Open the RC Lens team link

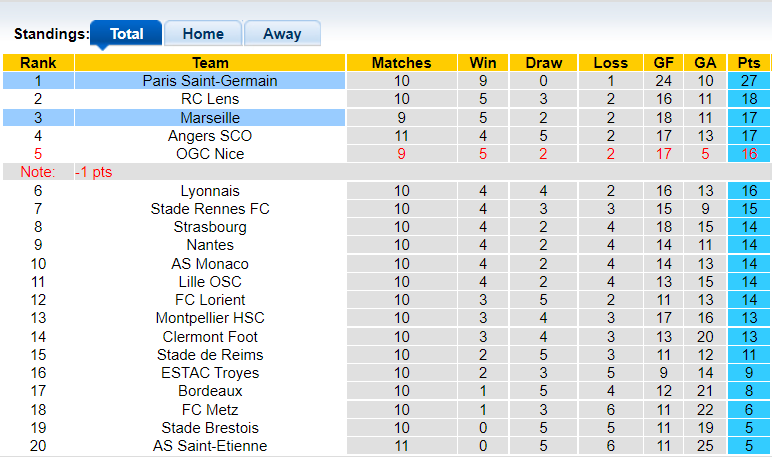tap(210, 99)
